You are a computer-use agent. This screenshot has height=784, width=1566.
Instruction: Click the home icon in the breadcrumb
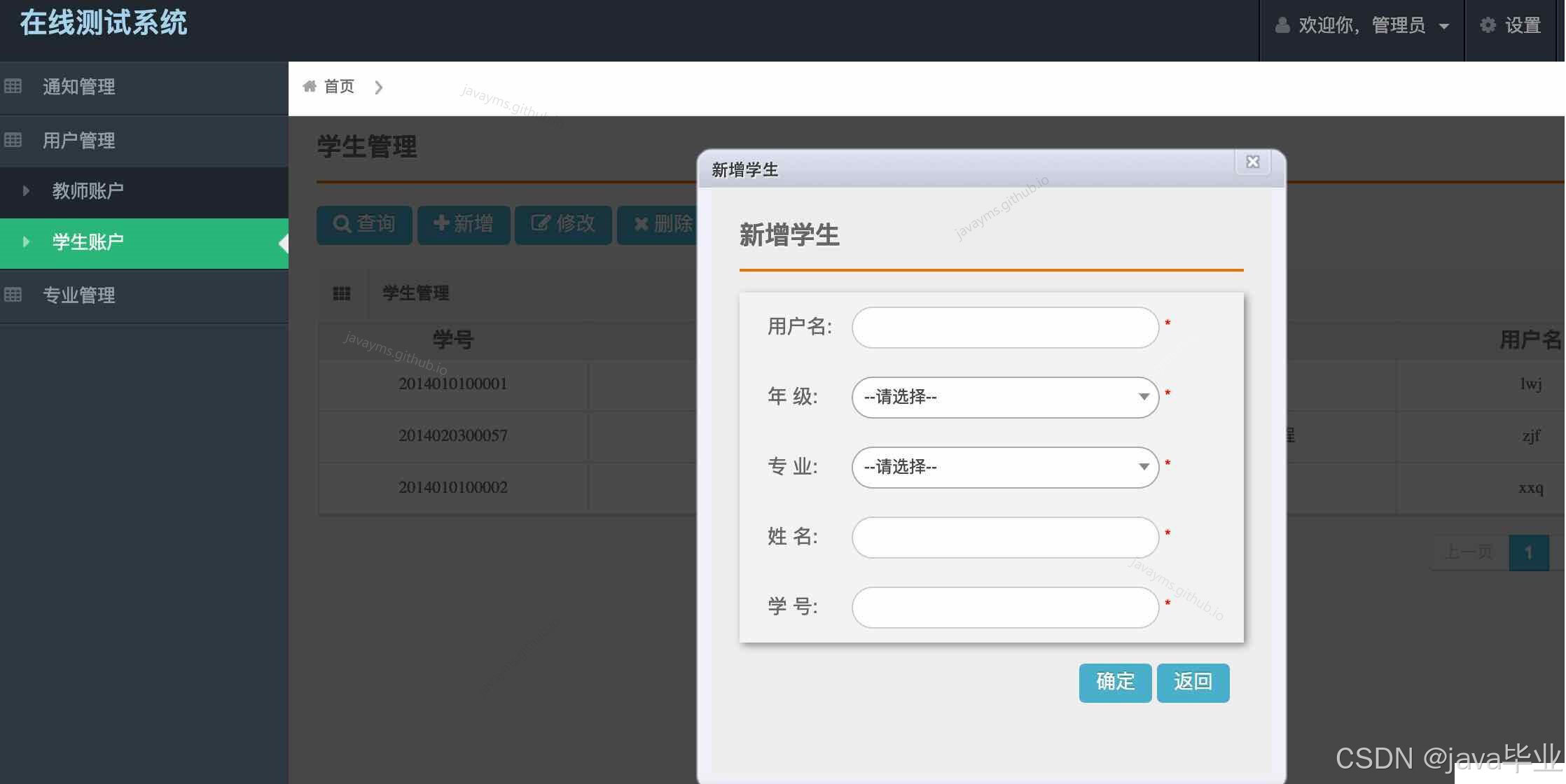coord(310,86)
